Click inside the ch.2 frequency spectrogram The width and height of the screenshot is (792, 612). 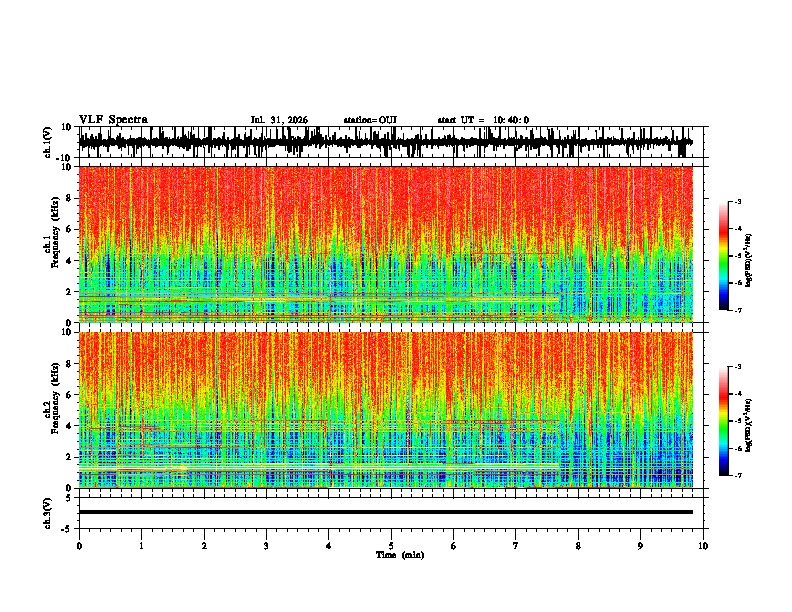385,410
